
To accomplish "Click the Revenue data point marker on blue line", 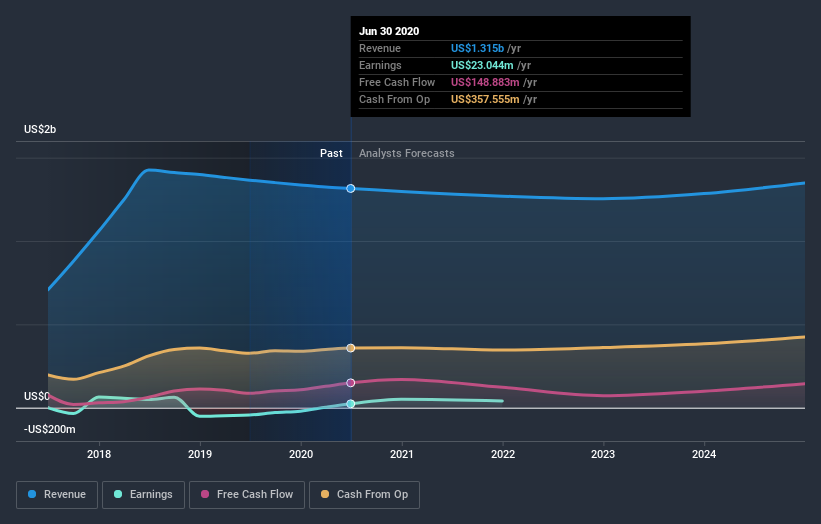I will (351, 188).
